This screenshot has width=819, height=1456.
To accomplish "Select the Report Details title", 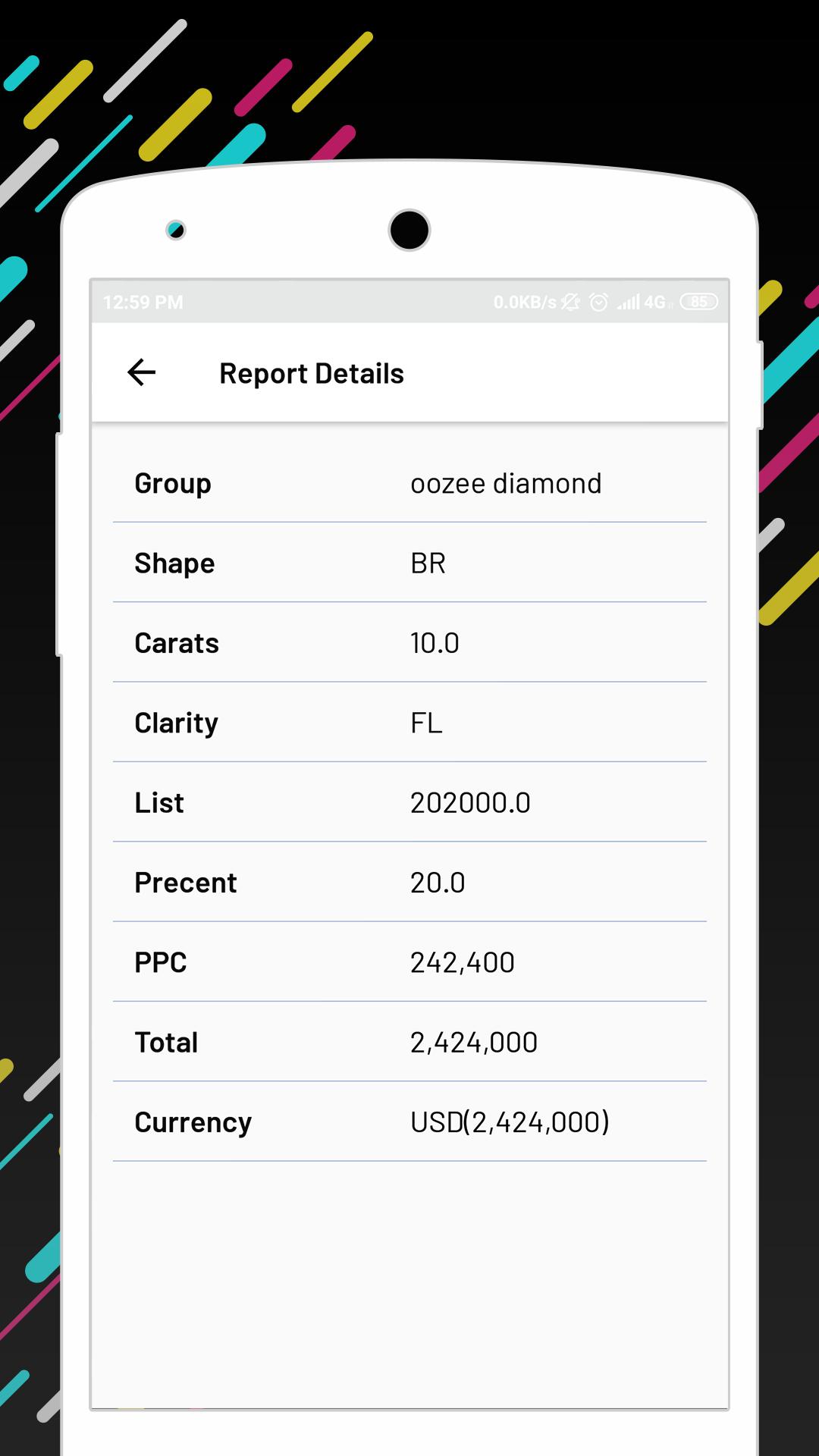I will [x=312, y=374].
